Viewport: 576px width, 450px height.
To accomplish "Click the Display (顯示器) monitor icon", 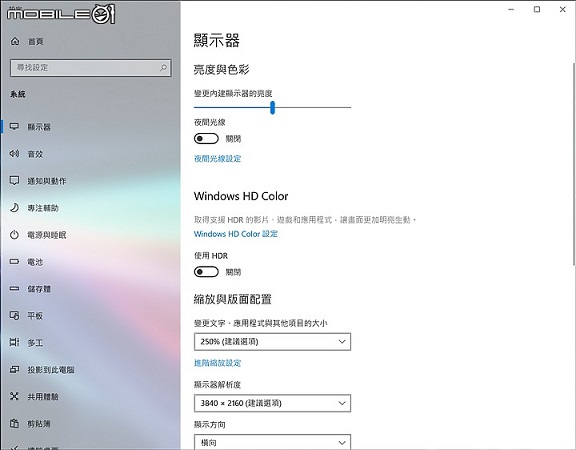I will tap(14, 126).
